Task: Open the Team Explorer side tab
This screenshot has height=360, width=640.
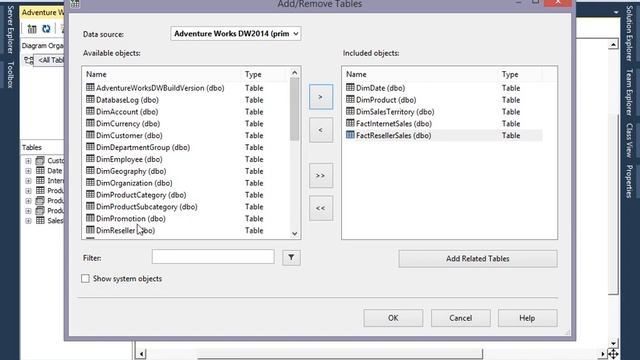Action: point(629,92)
